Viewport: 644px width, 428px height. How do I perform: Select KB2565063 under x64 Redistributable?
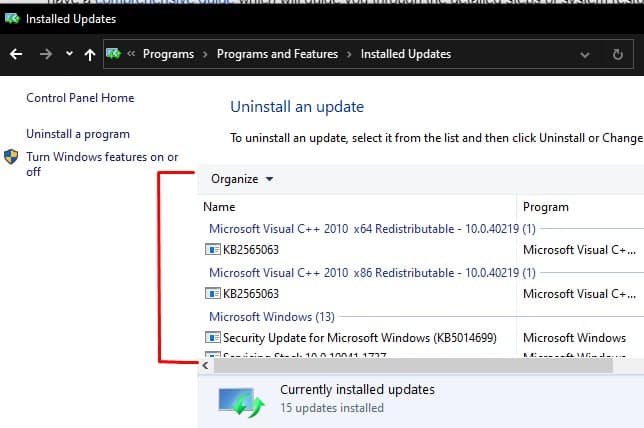coord(251,249)
